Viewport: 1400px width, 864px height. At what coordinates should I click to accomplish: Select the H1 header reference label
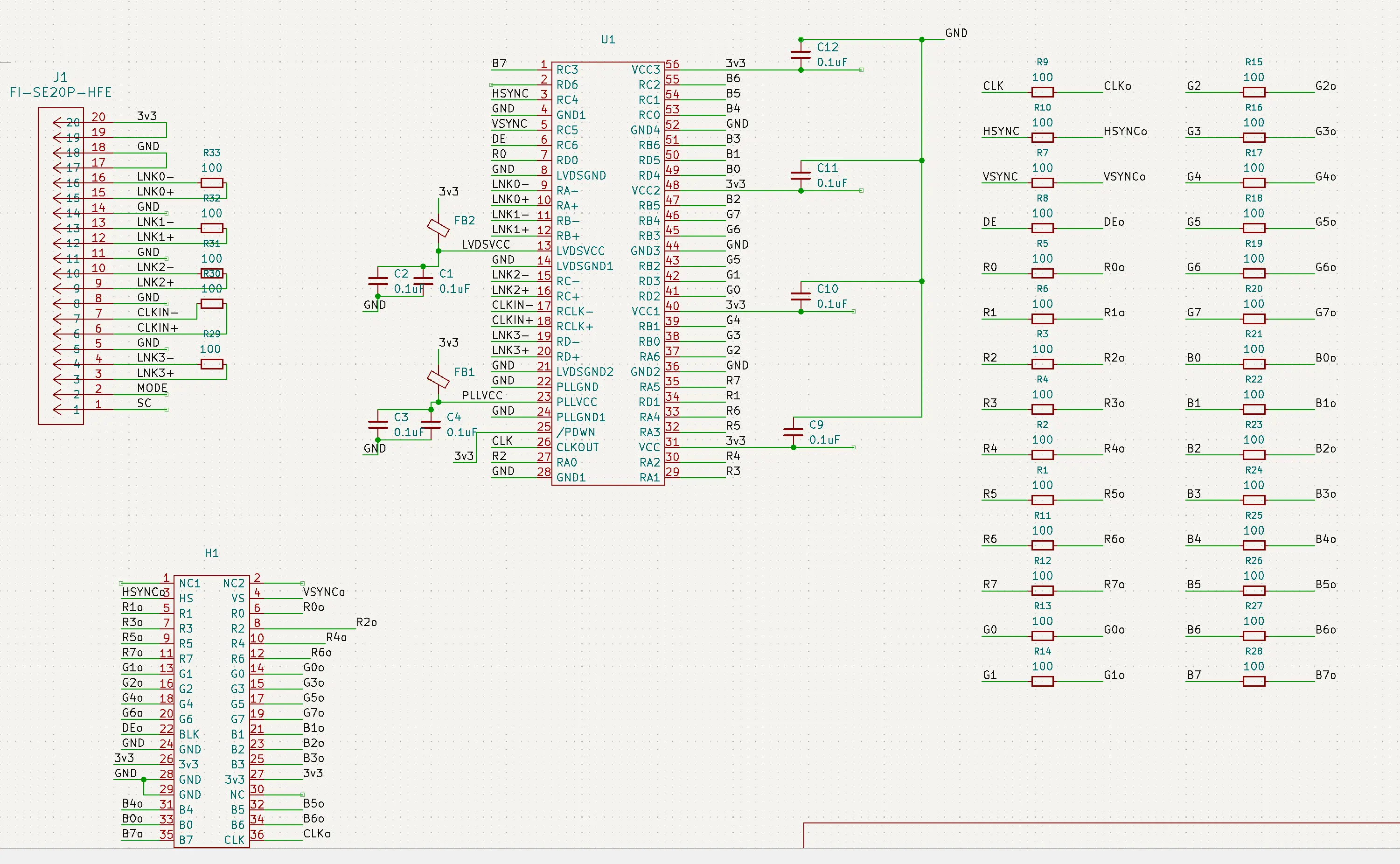click(x=211, y=553)
